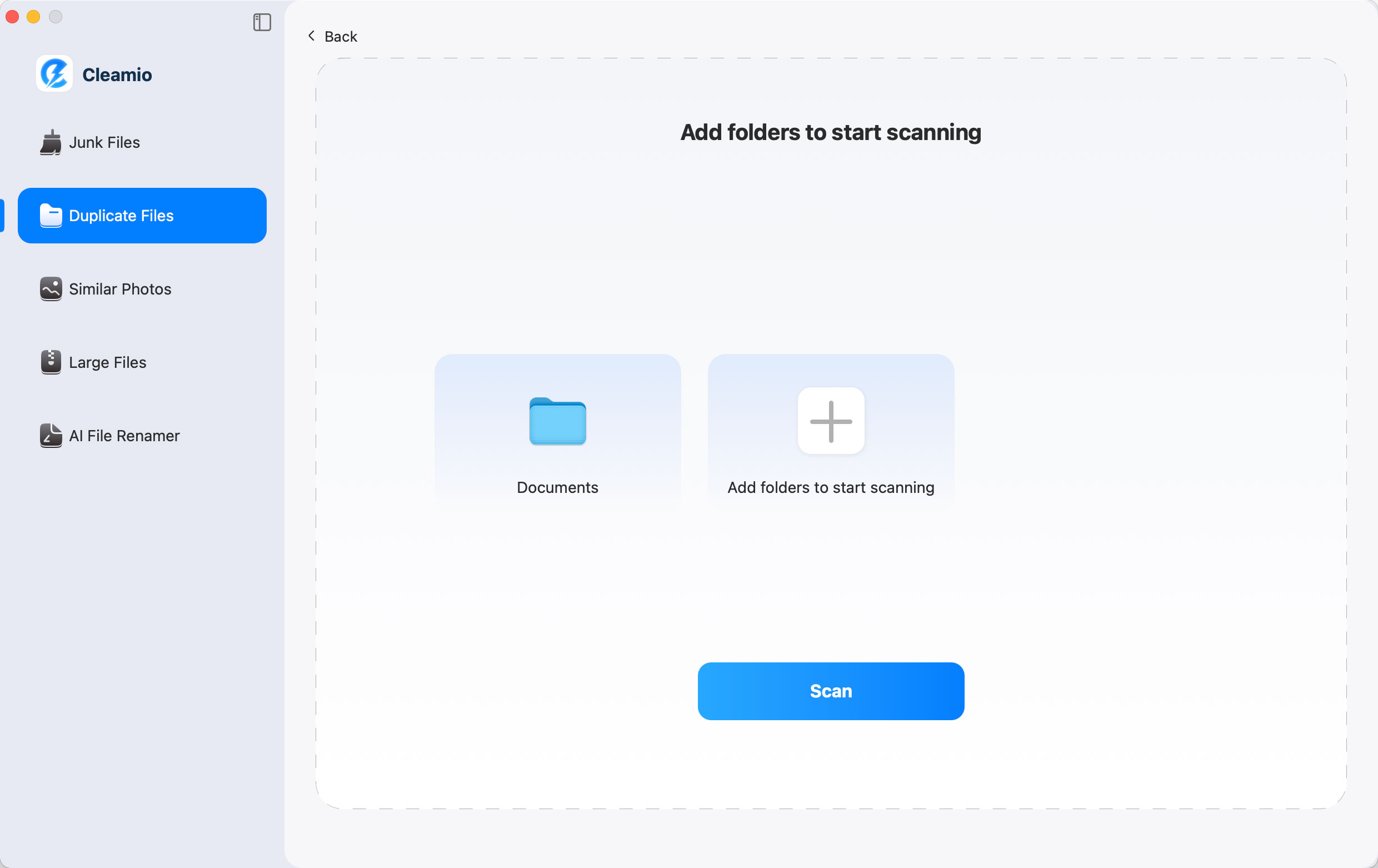Click the plus icon to add scan folders
The height and width of the screenshot is (868, 1378).
click(830, 421)
